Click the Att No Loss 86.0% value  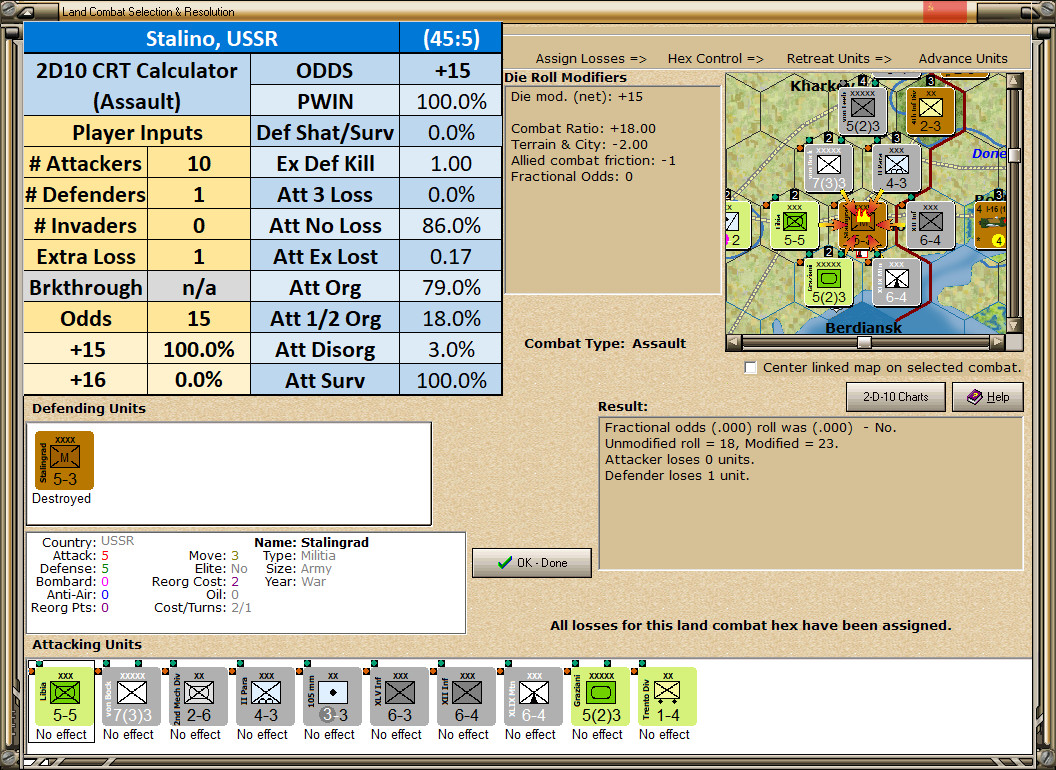(x=451, y=225)
